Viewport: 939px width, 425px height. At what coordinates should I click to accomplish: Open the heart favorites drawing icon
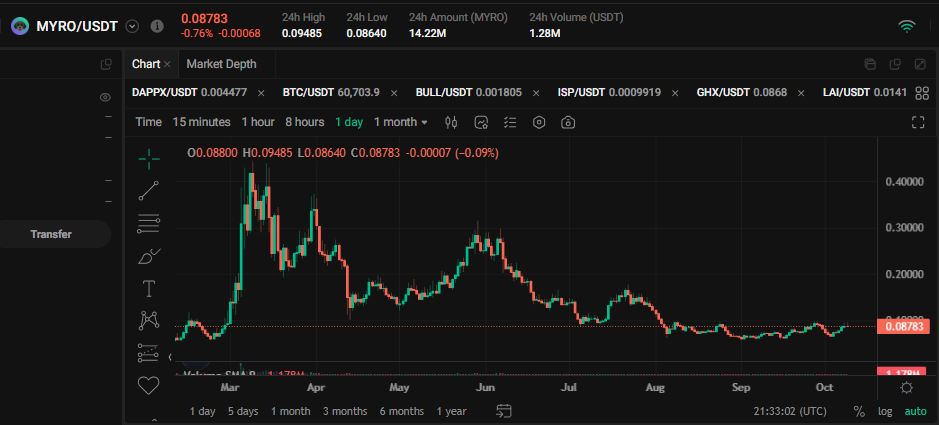tap(149, 385)
